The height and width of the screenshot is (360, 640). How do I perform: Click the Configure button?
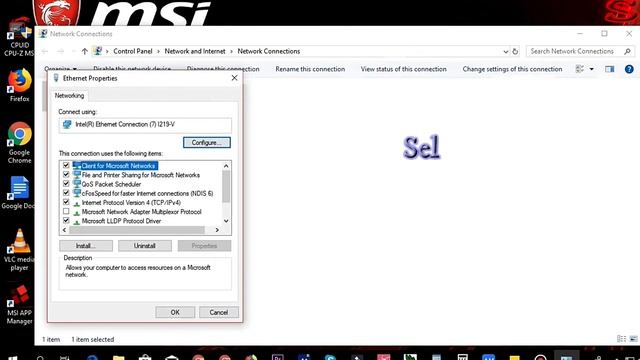pyautogui.click(x=207, y=142)
